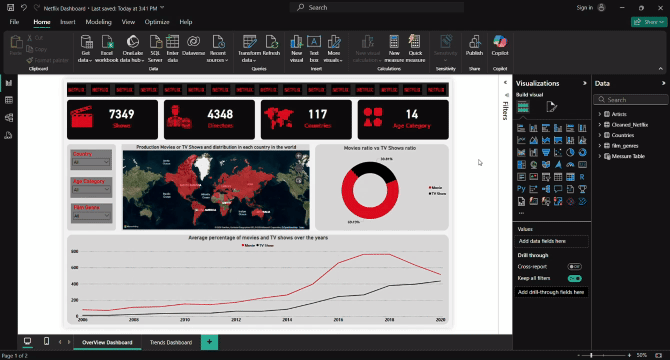Viewport: 670px width, 360px height.
Task: Refresh the dataset from the ribbon
Action: (x=271, y=45)
